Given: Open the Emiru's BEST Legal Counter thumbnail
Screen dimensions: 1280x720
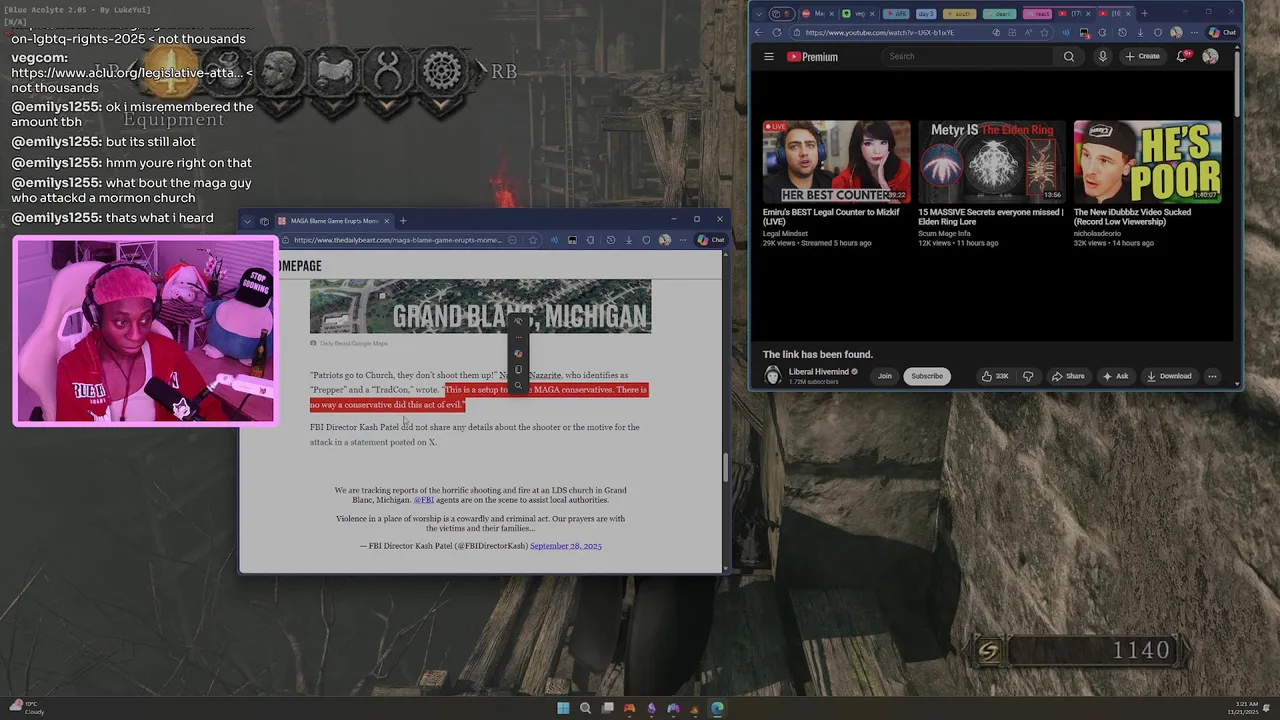Looking at the screenshot, I should (x=837, y=162).
